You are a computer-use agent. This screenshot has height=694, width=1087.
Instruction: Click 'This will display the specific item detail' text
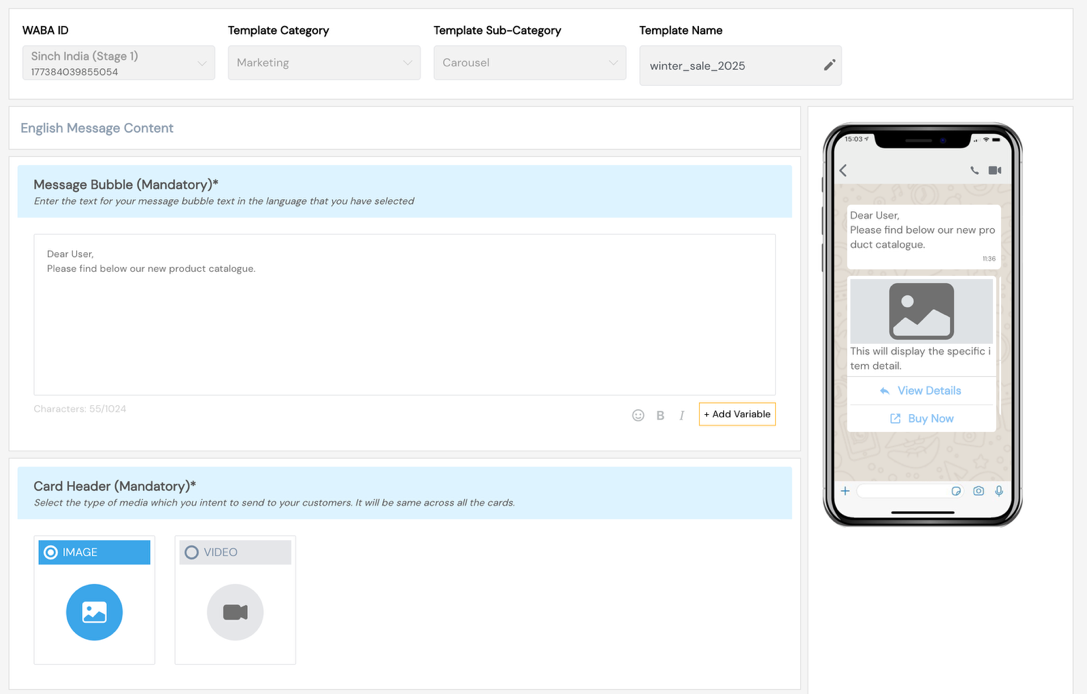(921, 358)
